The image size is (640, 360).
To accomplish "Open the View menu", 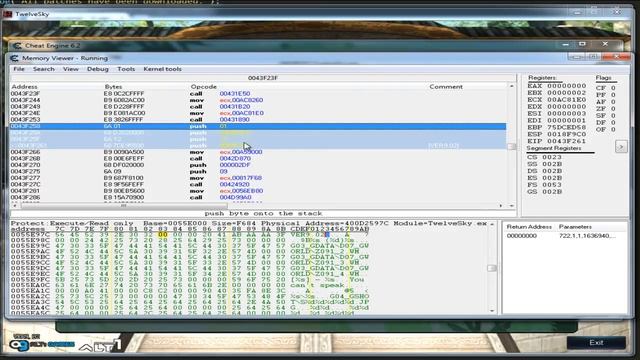I will (71, 69).
